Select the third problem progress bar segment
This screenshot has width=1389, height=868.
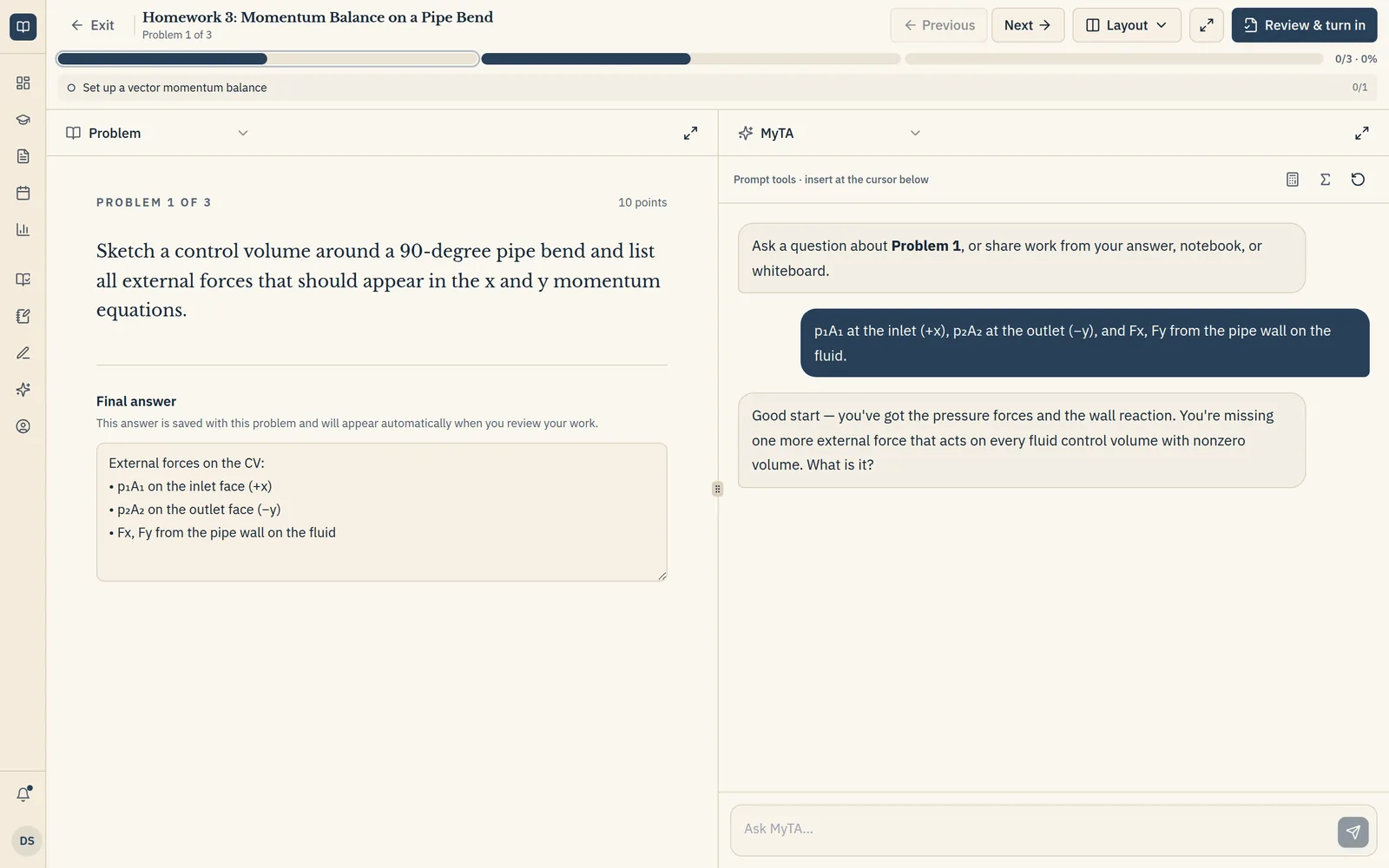[x=1114, y=59]
